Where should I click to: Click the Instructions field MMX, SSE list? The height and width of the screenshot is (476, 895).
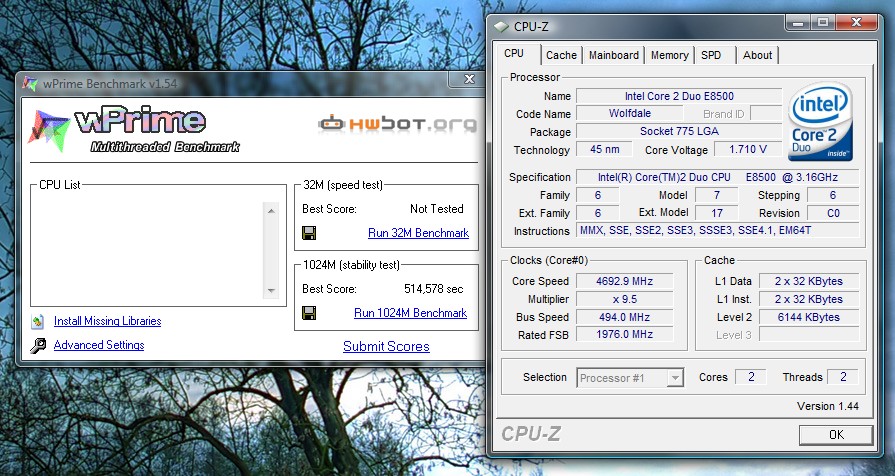[x=717, y=231]
